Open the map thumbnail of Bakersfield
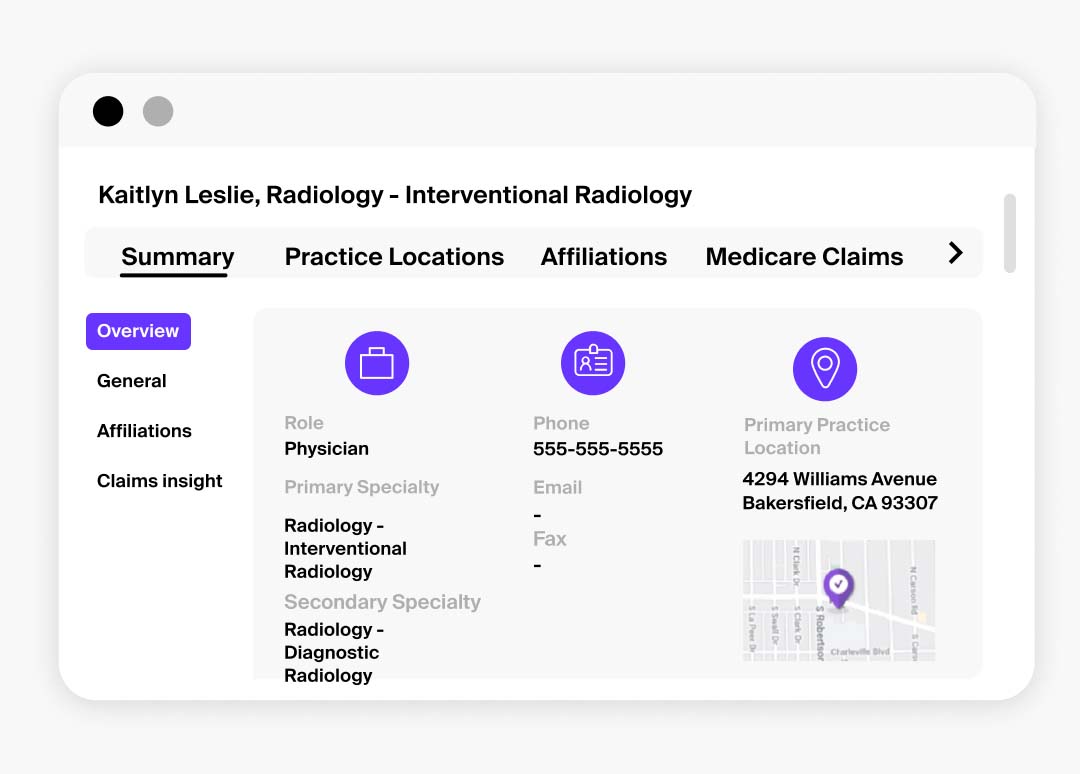 pos(838,600)
